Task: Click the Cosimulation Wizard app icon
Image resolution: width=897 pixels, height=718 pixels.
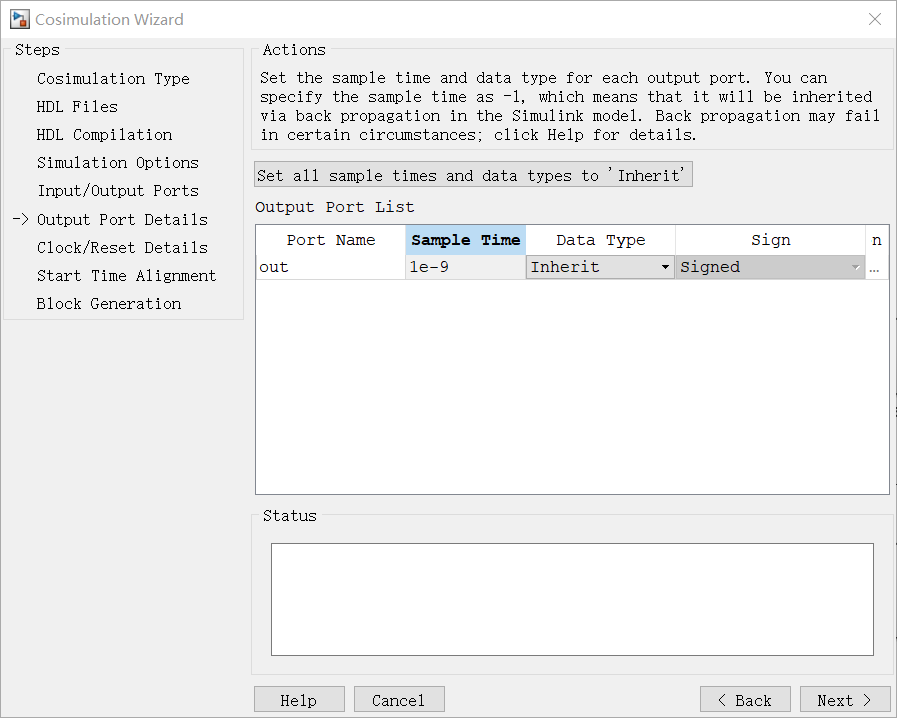Action: (19, 19)
